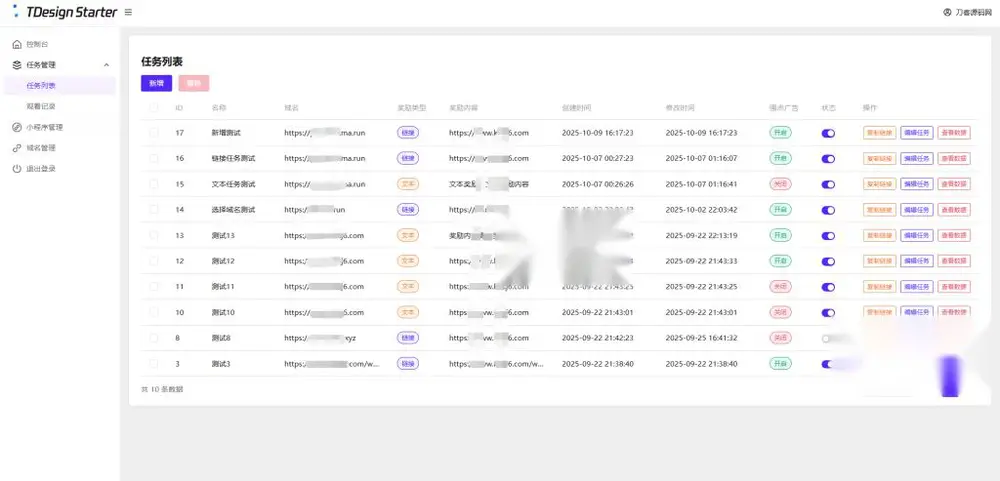Click 查看数据 for 文本任务测试 row
The height and width of the screenshot is (481, 1000).
[x=954, y=184]
